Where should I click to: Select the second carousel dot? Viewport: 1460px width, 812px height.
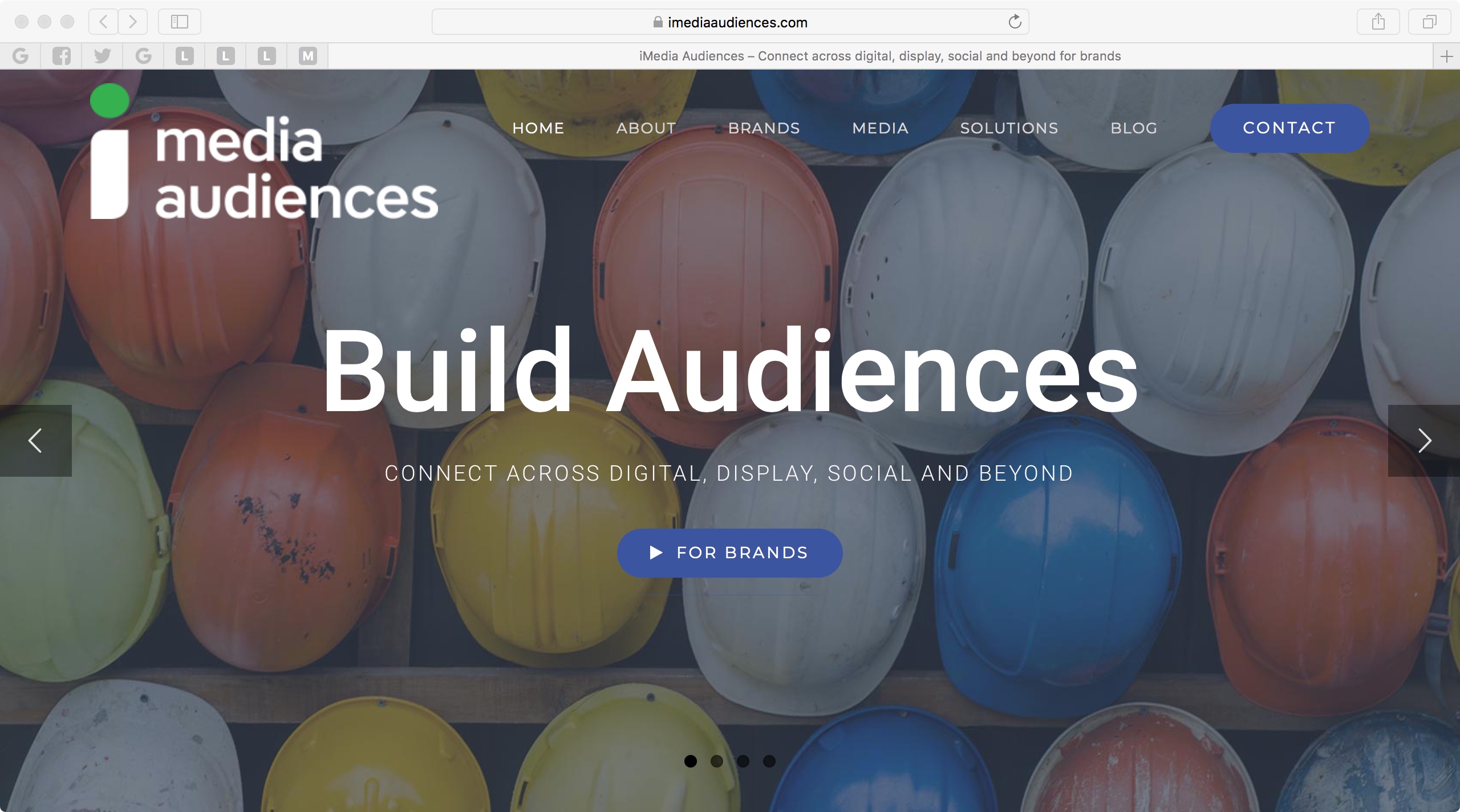pyautogui.click(x=717, y=761)
